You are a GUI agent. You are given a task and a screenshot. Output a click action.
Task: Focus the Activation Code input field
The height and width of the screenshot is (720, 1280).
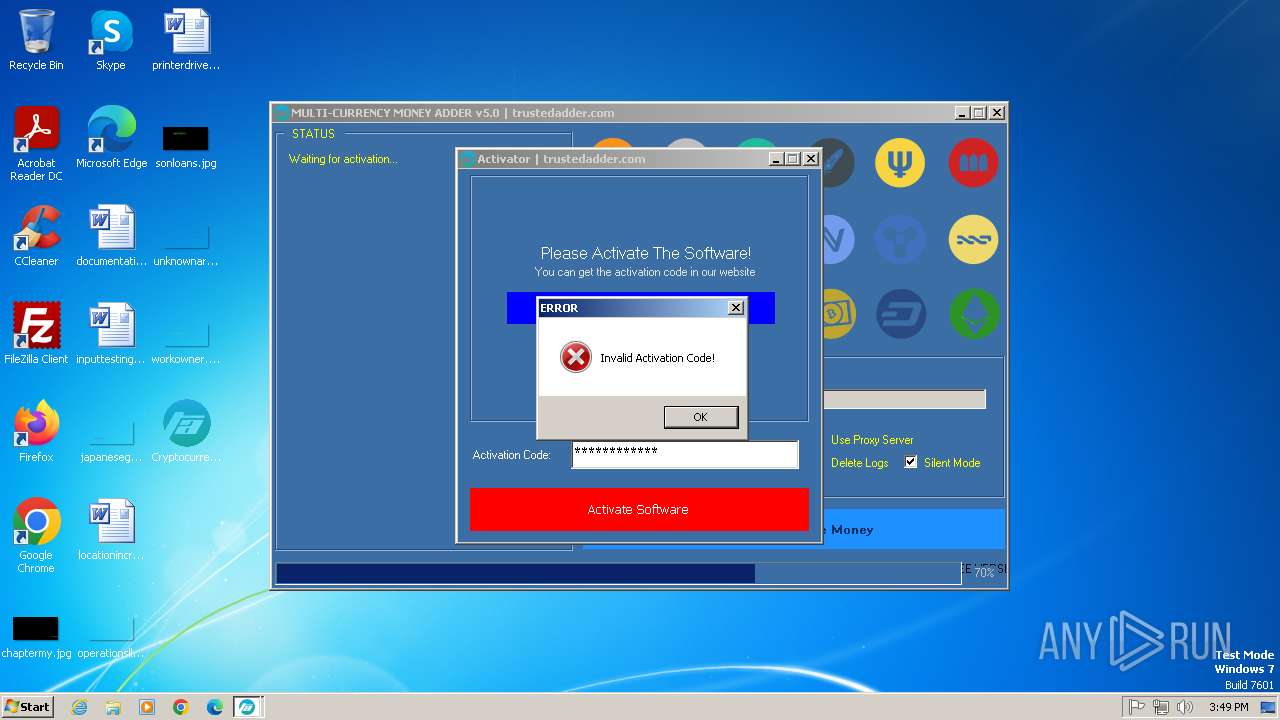pyautogui.click(x=685, y=454)
